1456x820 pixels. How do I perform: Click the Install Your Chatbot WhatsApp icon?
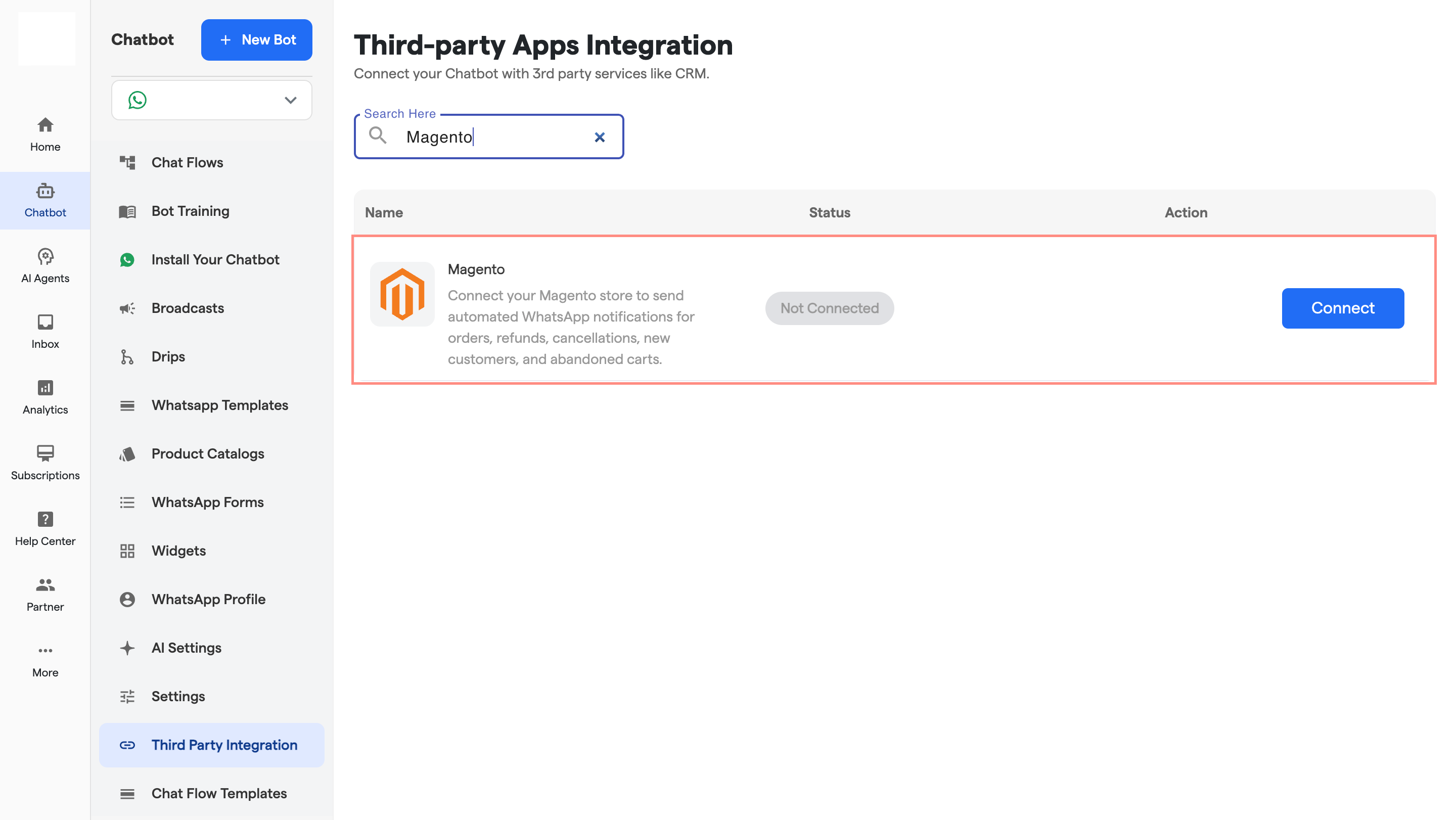coord(127,260)
